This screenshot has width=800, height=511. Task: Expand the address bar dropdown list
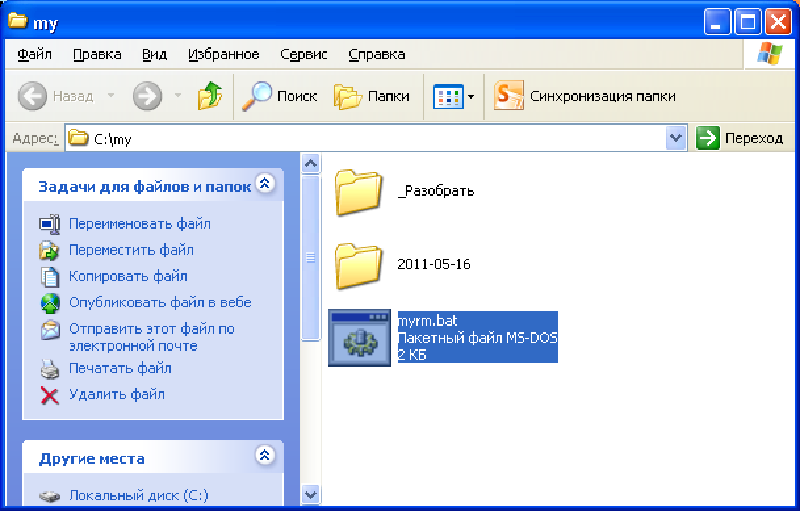click(675, 139)
